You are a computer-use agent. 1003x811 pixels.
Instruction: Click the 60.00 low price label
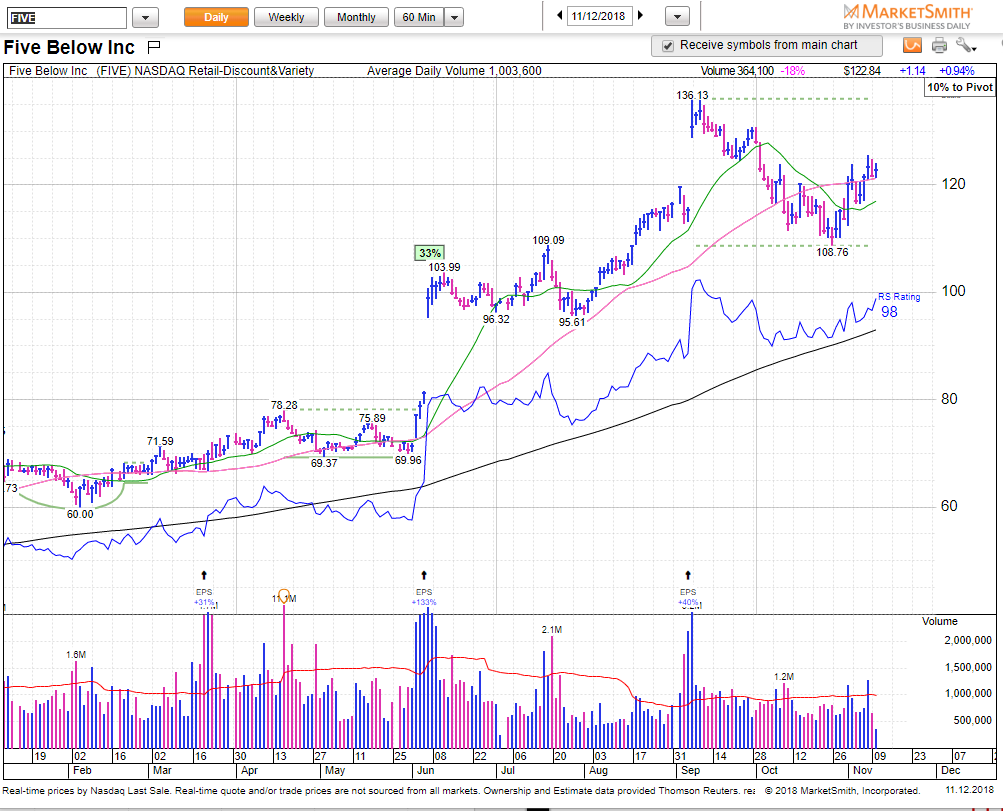point(80,514)
